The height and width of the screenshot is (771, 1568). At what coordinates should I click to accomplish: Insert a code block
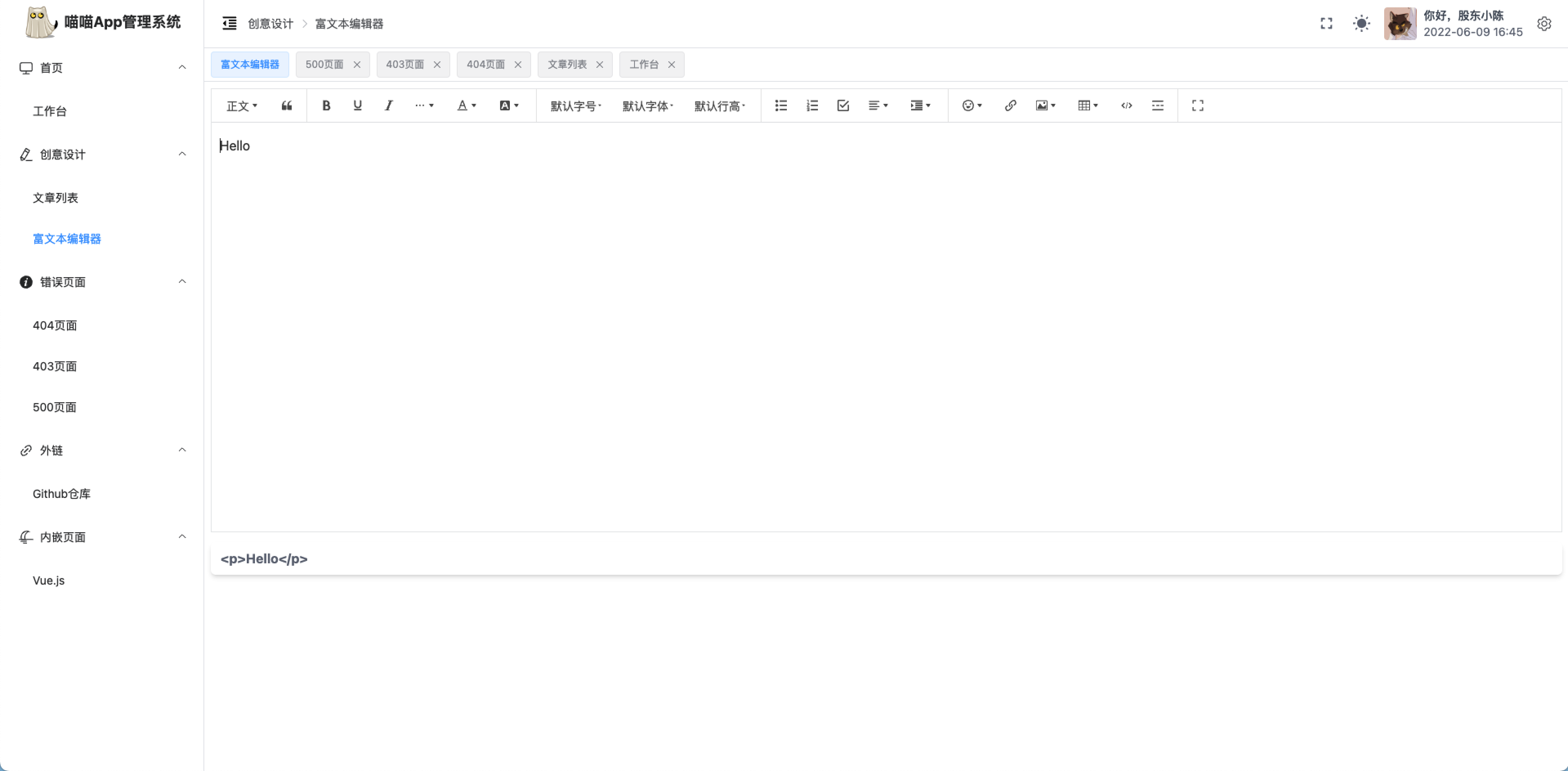click(x=1127, y=105)
